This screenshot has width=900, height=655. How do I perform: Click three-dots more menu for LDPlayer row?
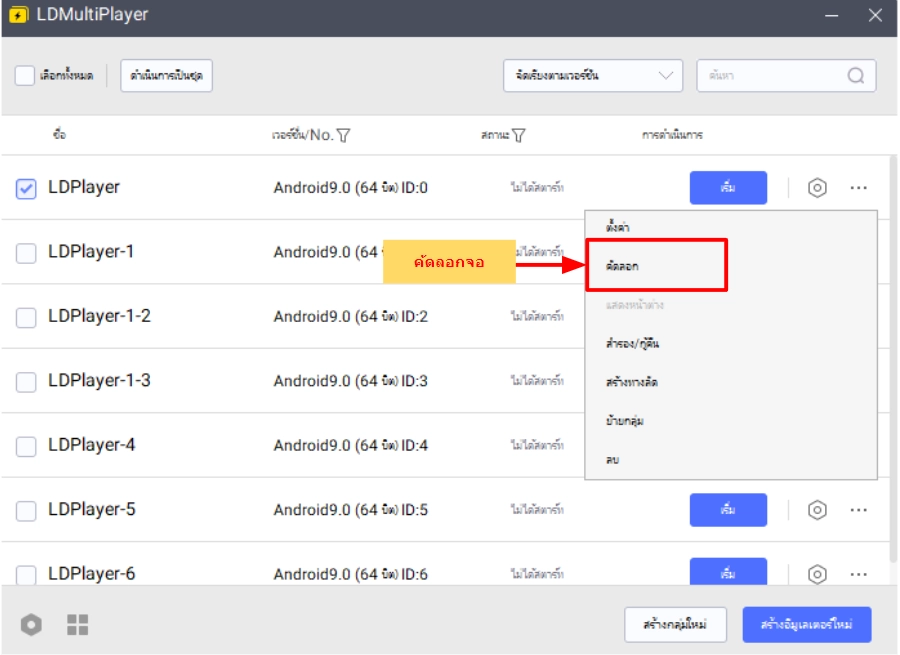coord(859,188)
